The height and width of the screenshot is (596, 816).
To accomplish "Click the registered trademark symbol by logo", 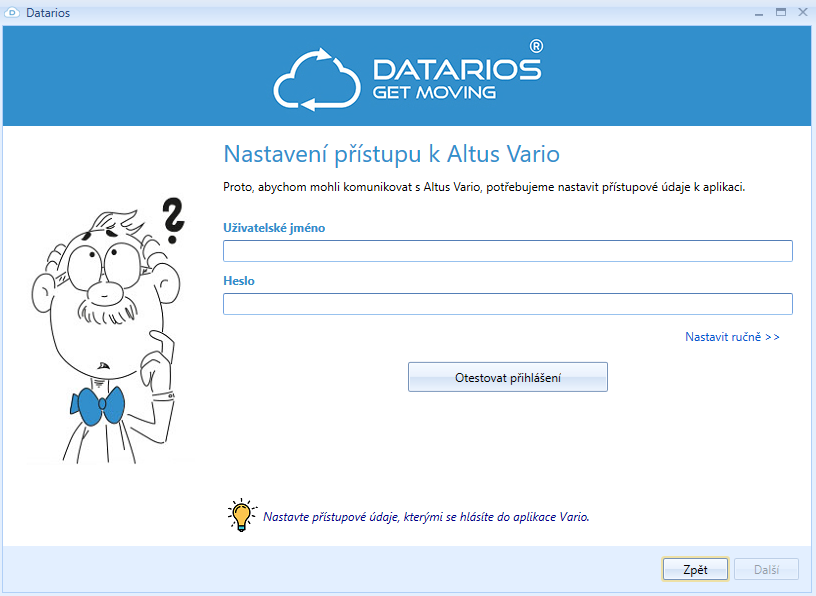I will tap(536, 46).
